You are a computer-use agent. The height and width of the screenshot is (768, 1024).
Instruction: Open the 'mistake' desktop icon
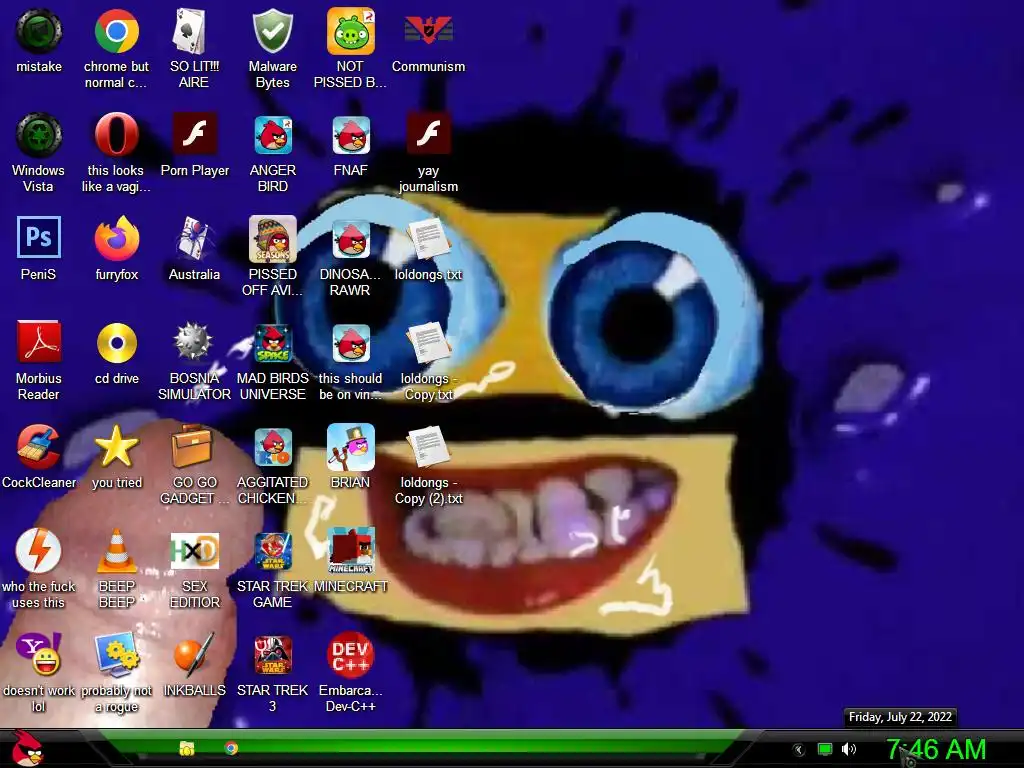coord(39,31)
